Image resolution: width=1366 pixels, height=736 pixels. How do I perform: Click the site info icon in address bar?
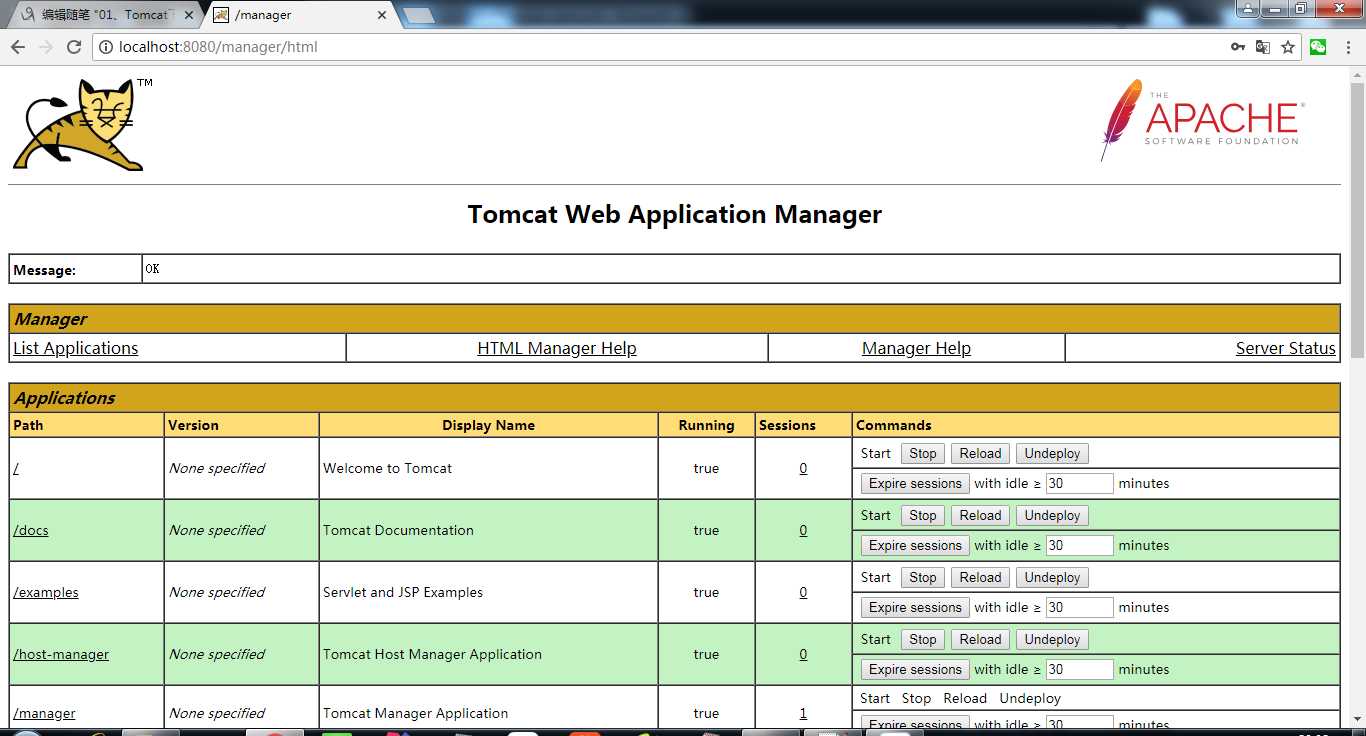tap(105, 47)
